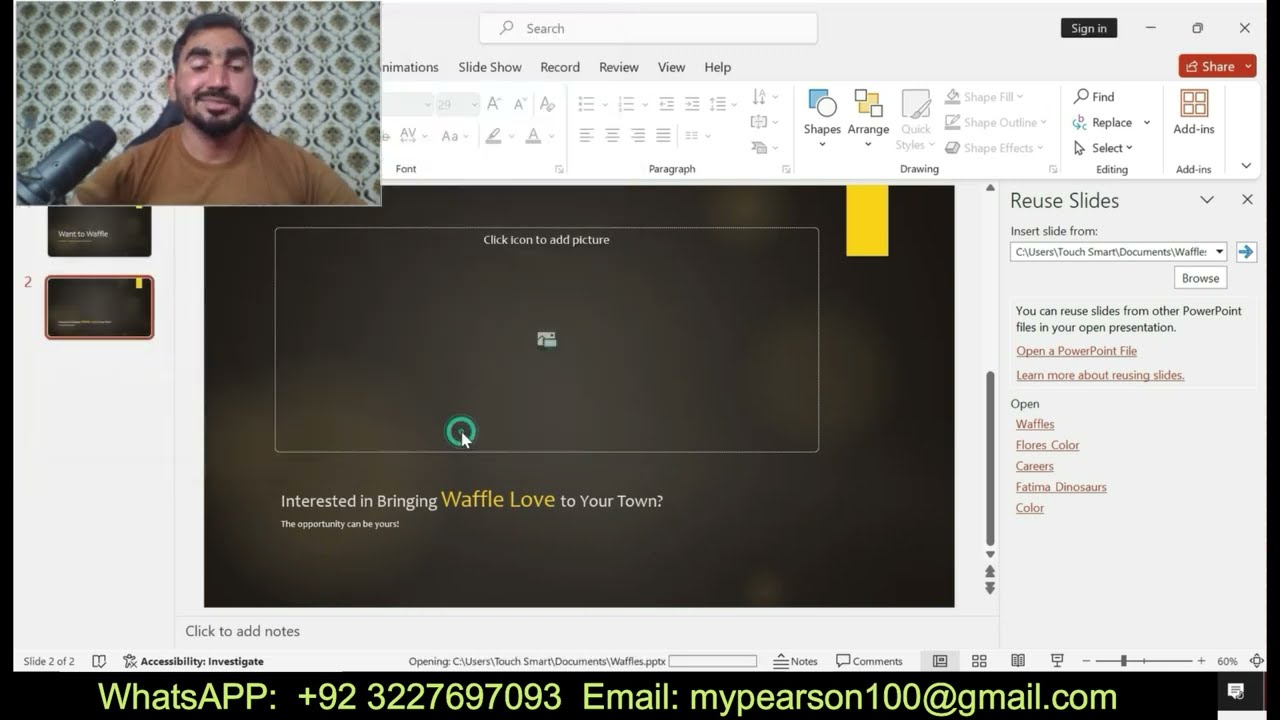Open the file path combo box dropdown
The width and height of the screenshot is (1280, 720).
point(1220,252)
